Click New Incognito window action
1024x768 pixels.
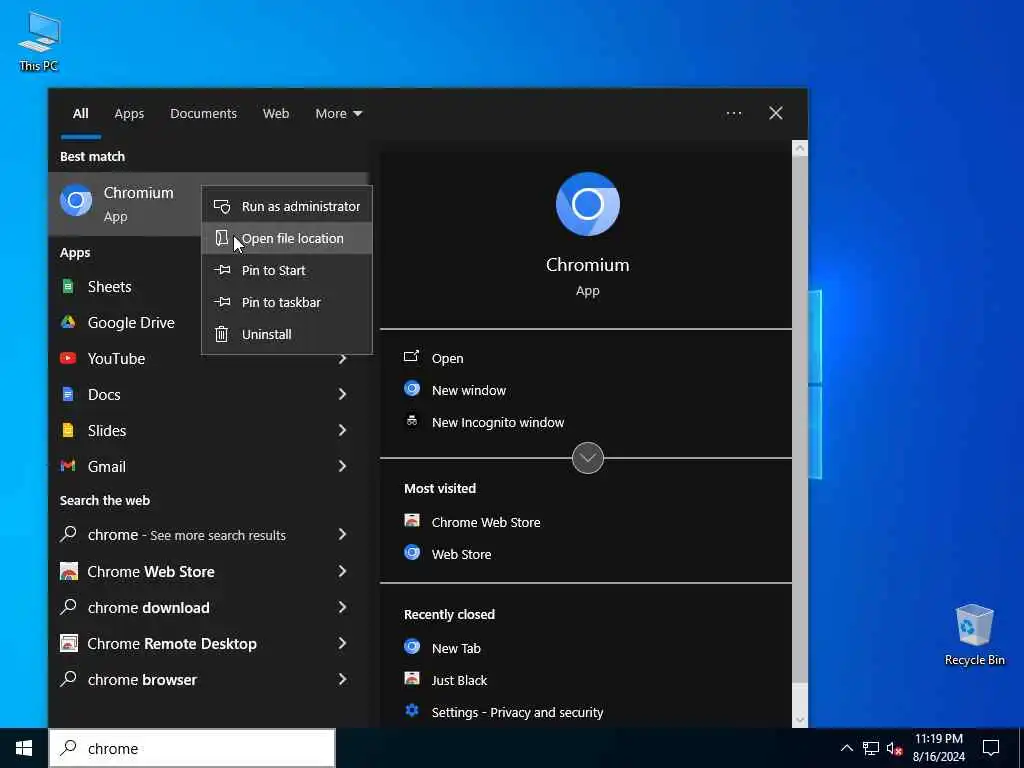498,423
